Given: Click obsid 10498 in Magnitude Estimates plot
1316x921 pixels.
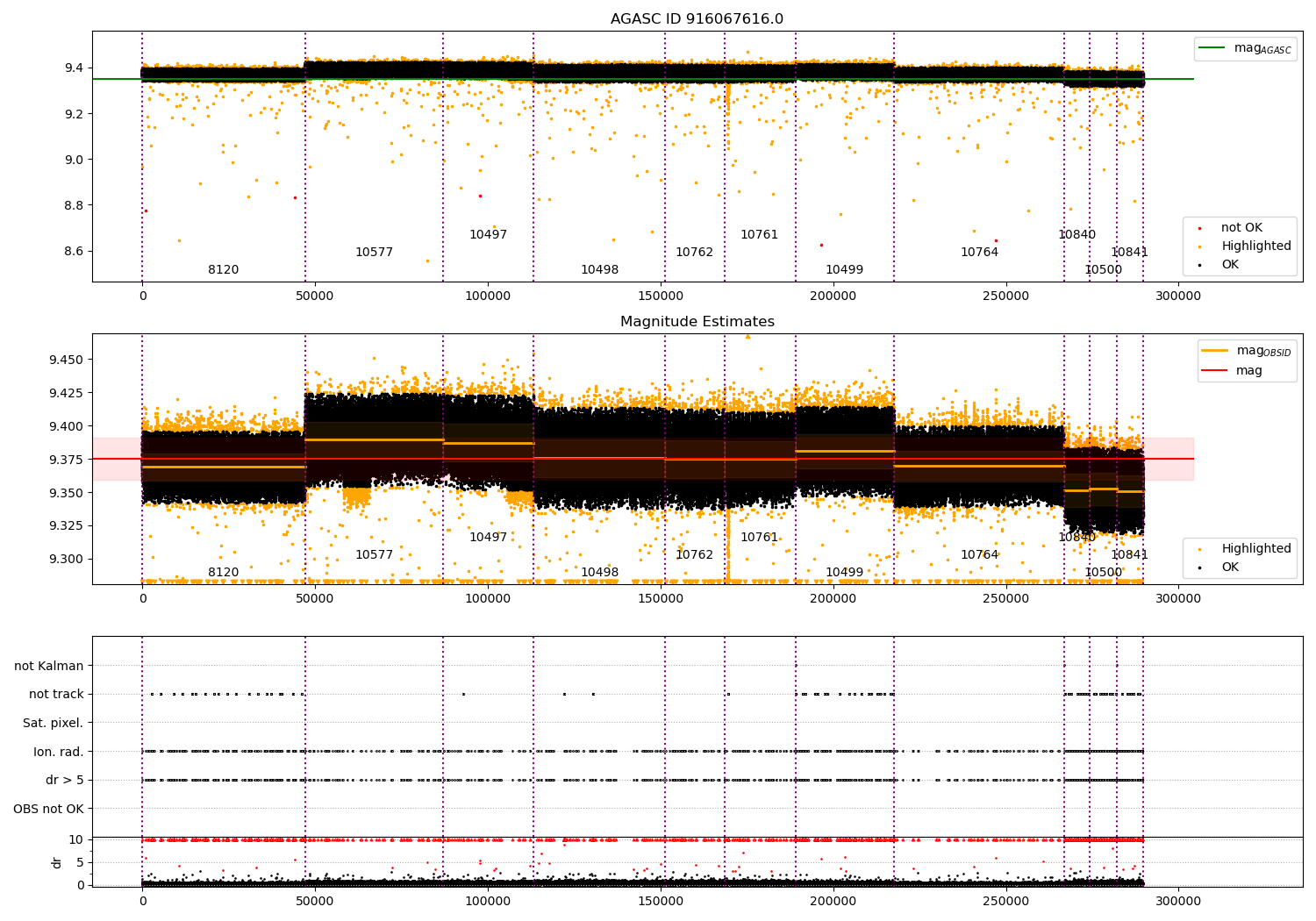Looking at the screenshot, I should click(599, 573).
